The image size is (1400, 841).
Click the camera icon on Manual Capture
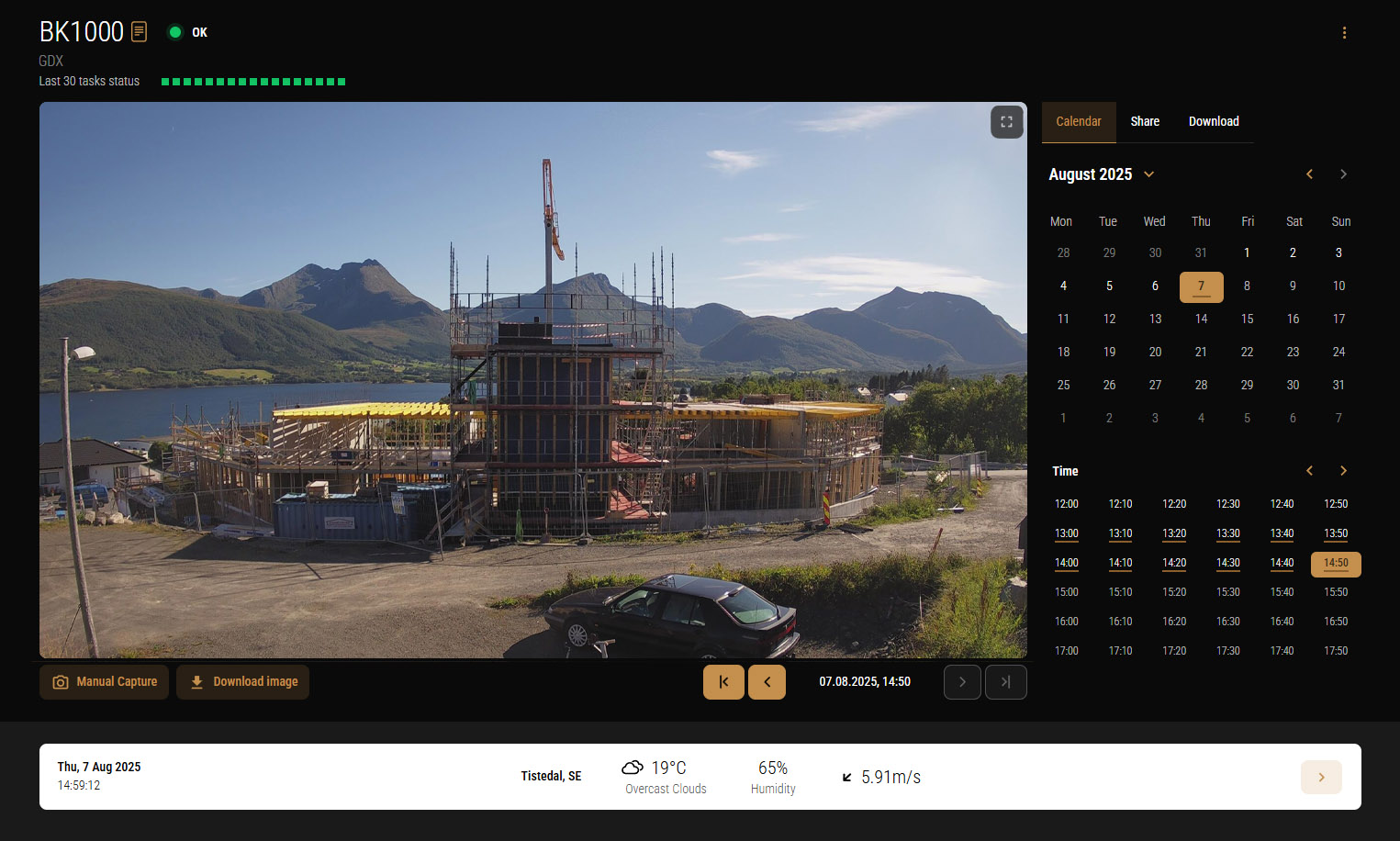(x=60, y=681)
